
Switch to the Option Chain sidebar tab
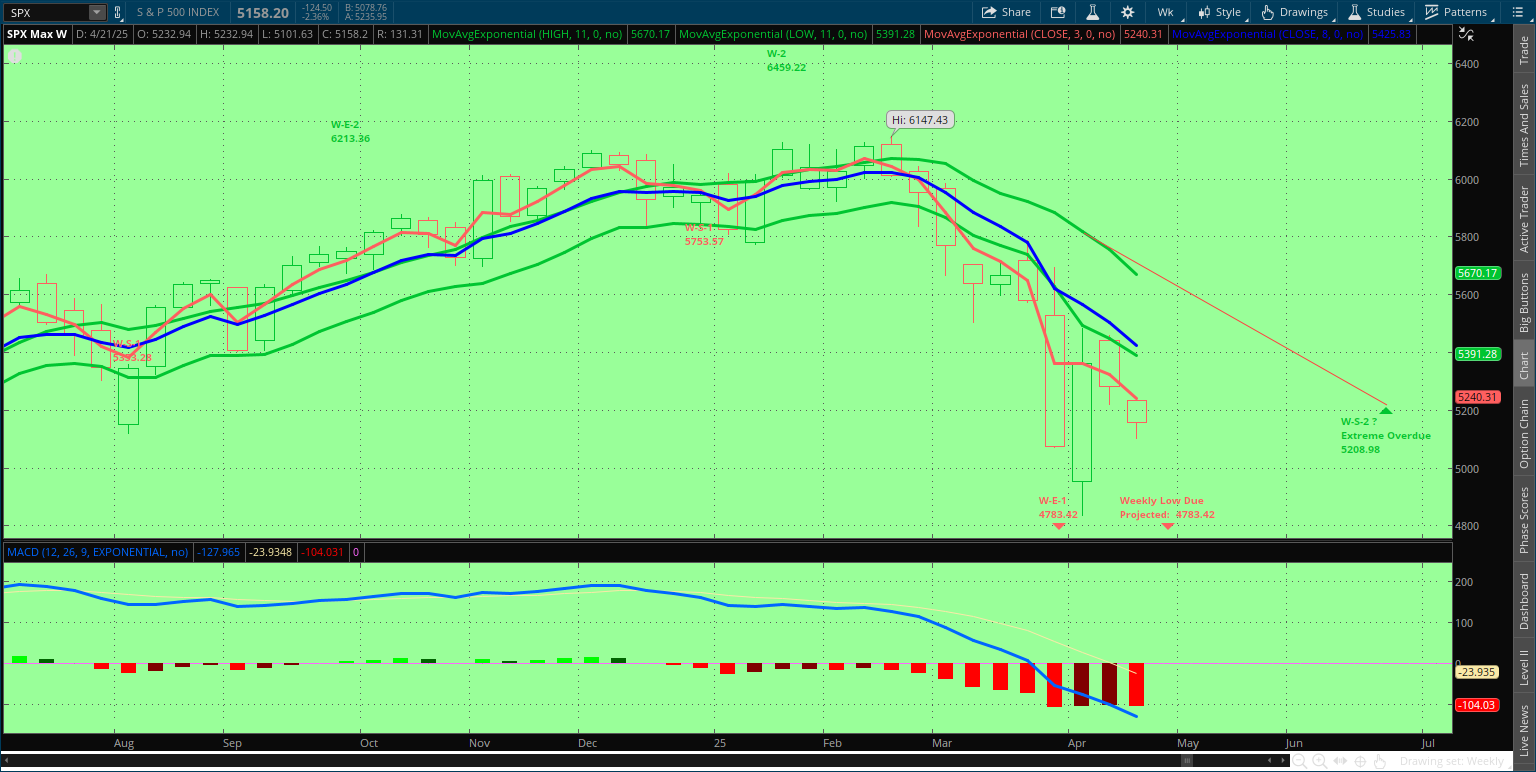[x=1524, y=433]
